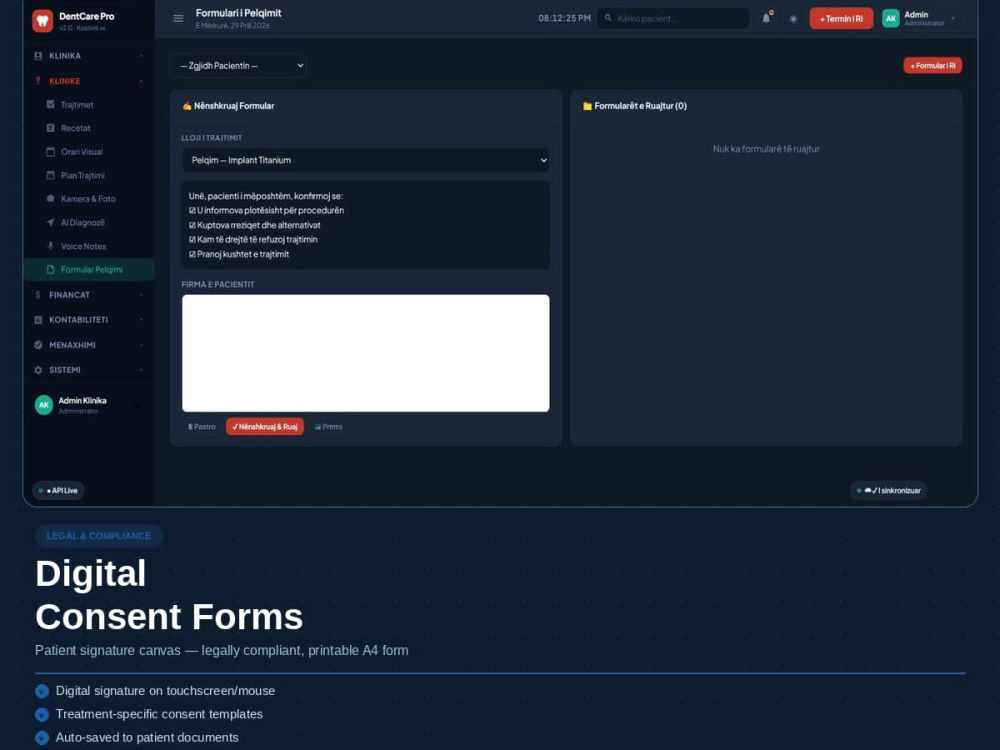The height and width of the screenshot is (750, 1000).
Task: Open the Recetat menu item
Action: [89, 128]
